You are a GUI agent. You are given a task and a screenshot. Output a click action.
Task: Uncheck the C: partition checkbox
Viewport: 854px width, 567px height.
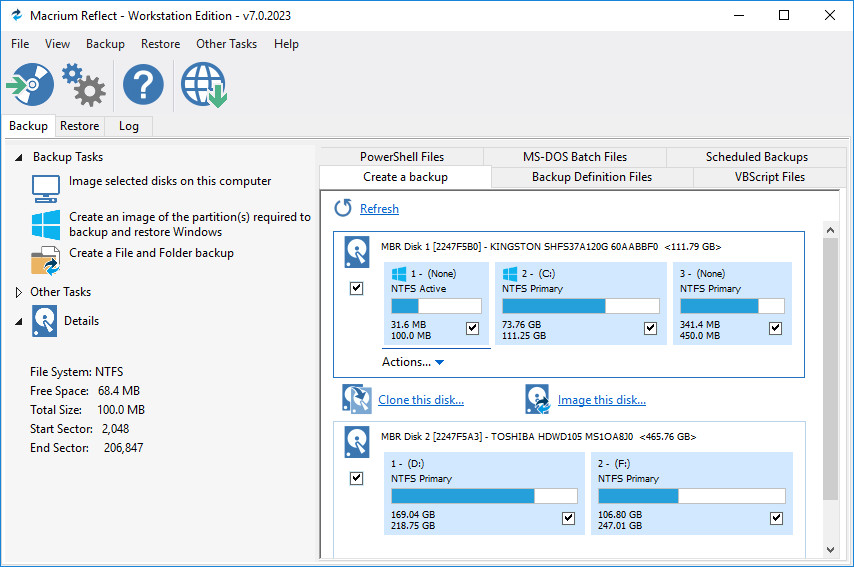click(650, 328)
